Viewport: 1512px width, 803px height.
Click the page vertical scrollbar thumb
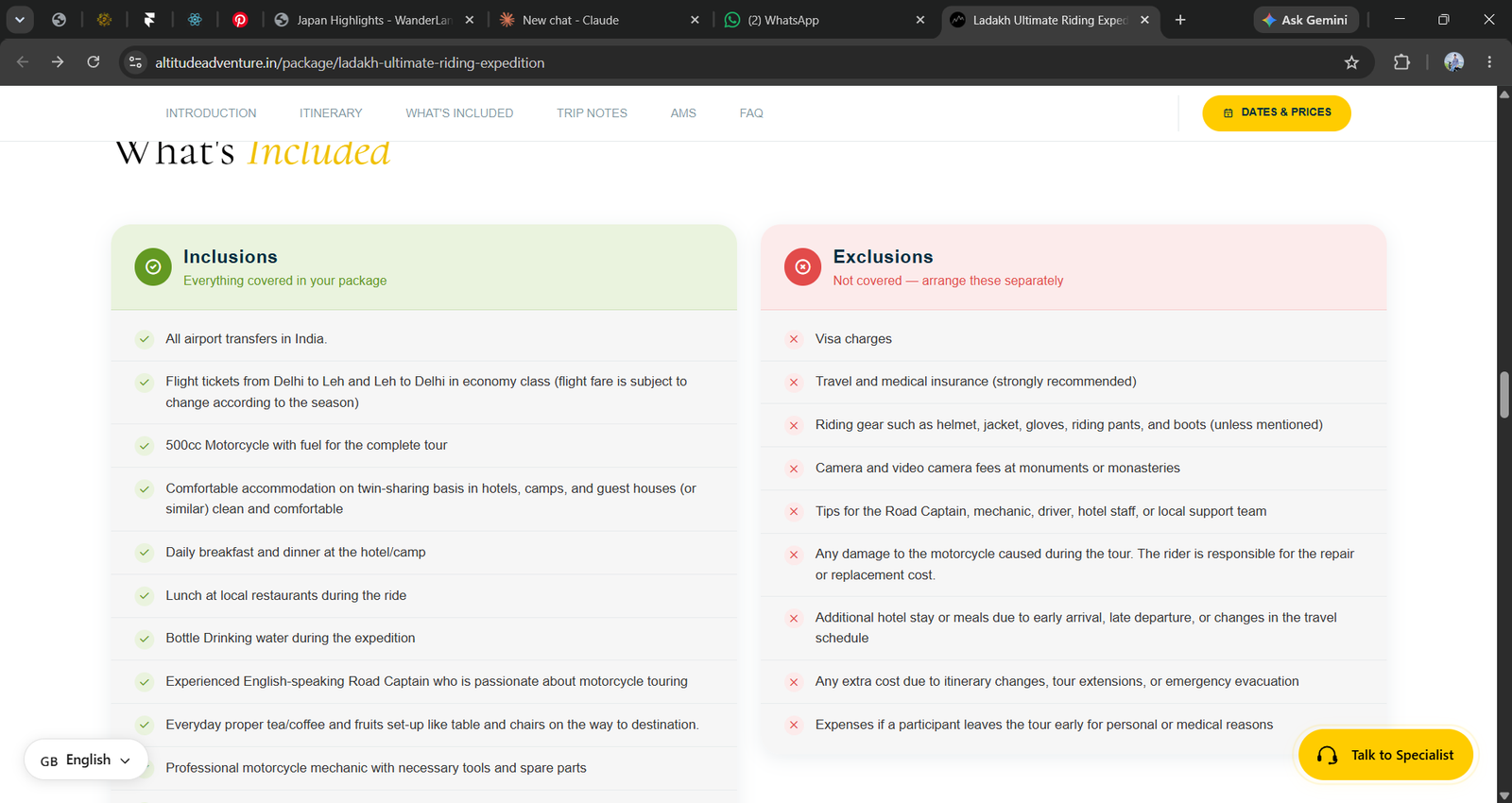click(1503, 394)
